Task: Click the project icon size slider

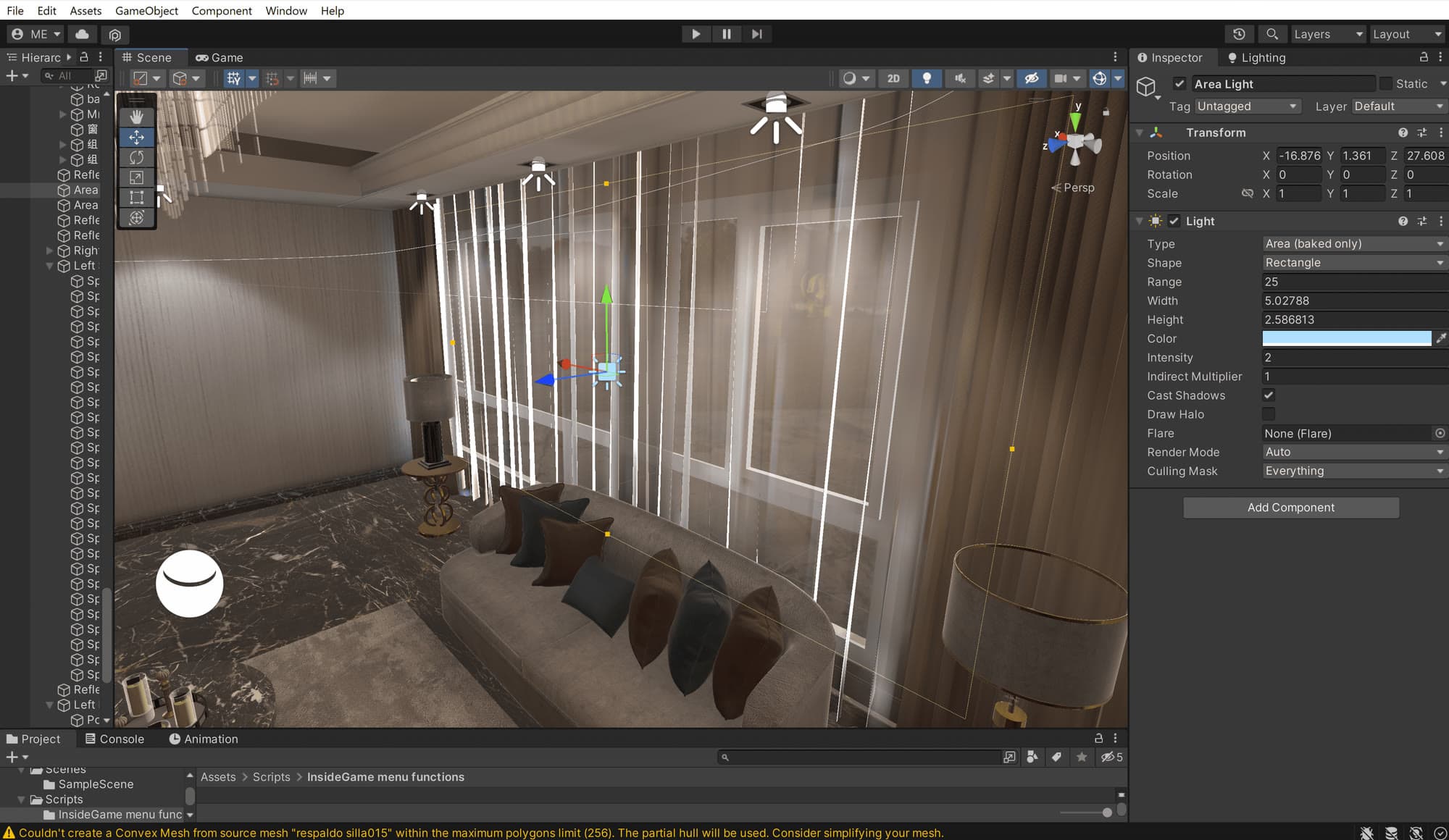Action: (1087, 812)
